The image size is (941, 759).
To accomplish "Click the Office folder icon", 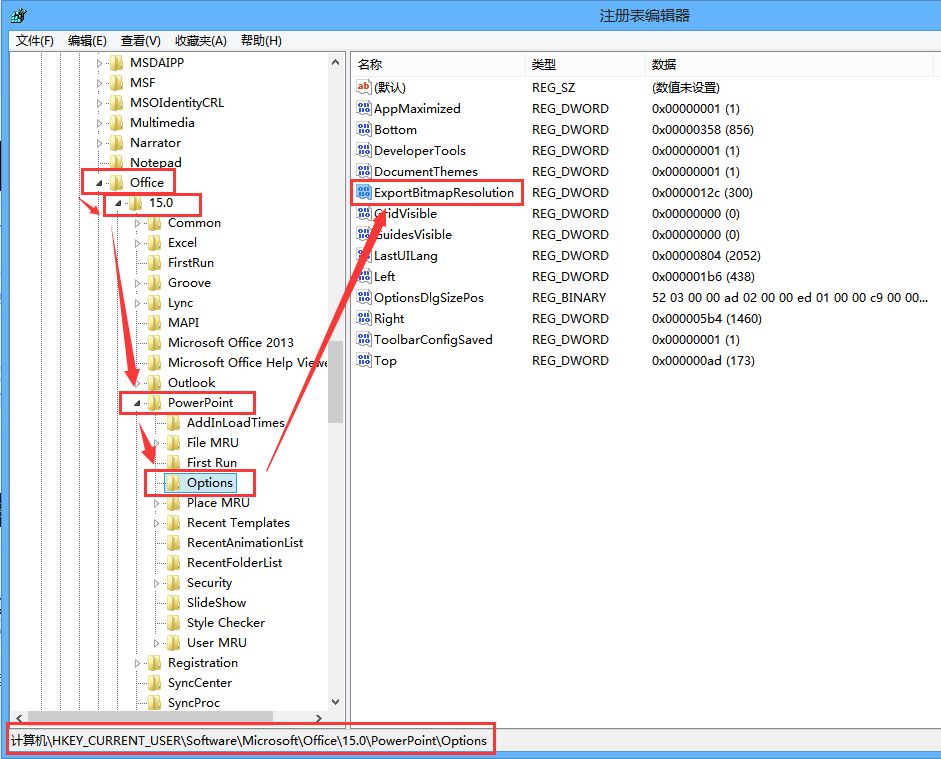I will coord(117,182).
